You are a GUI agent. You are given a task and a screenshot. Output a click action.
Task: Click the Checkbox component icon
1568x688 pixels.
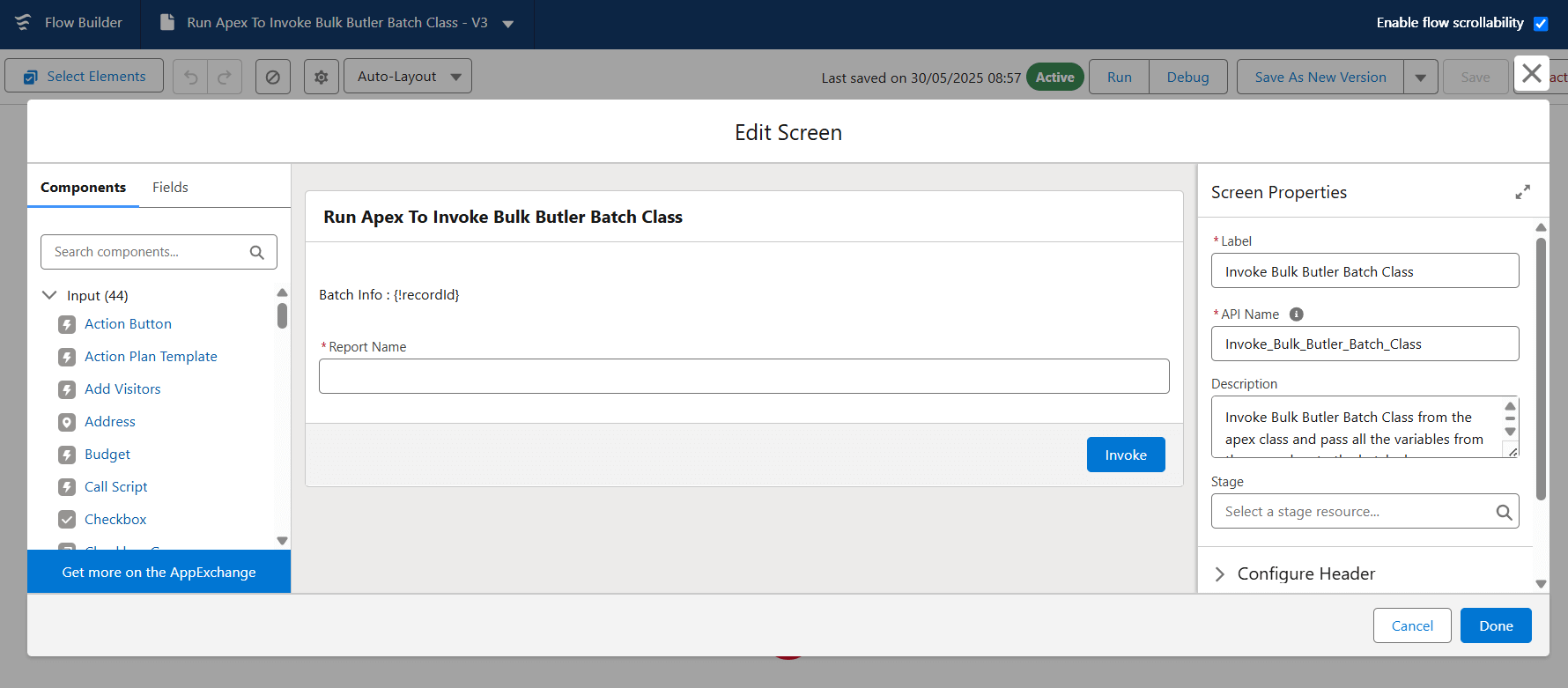[67, 520]
